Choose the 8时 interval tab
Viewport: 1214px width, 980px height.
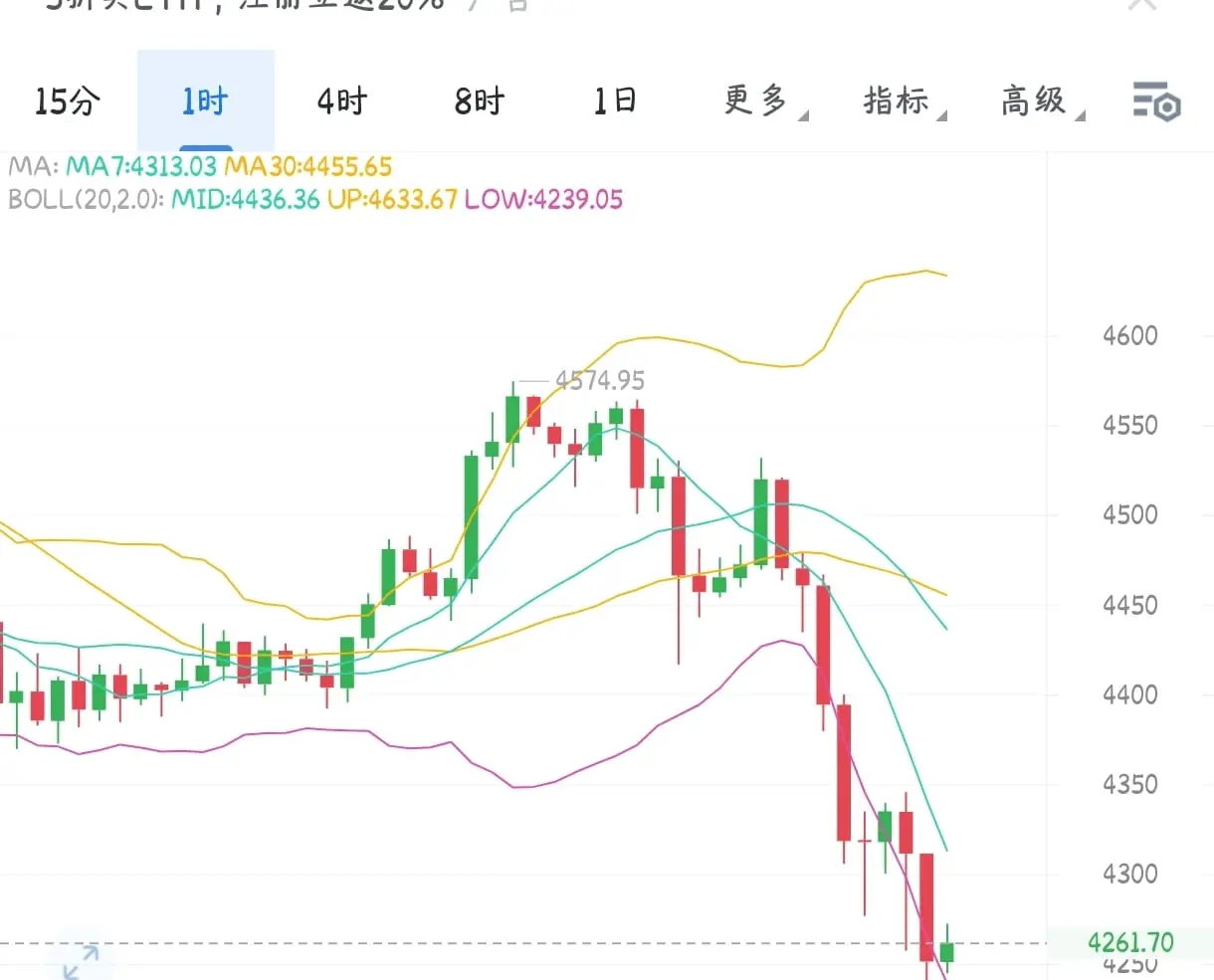(x=480, y=100)
